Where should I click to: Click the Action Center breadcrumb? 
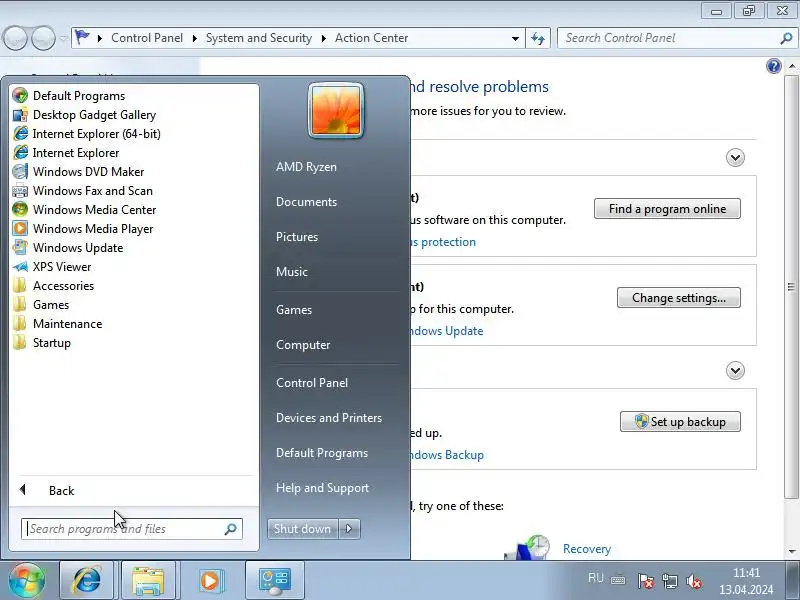click(x=371, y=38)
